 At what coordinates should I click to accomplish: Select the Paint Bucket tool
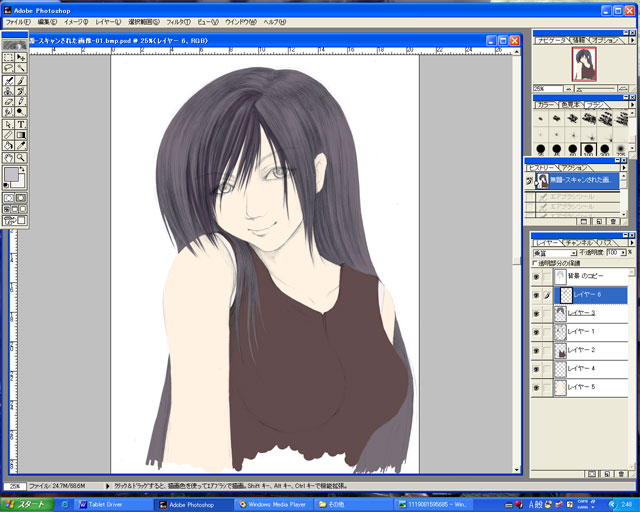coord(9,145)
